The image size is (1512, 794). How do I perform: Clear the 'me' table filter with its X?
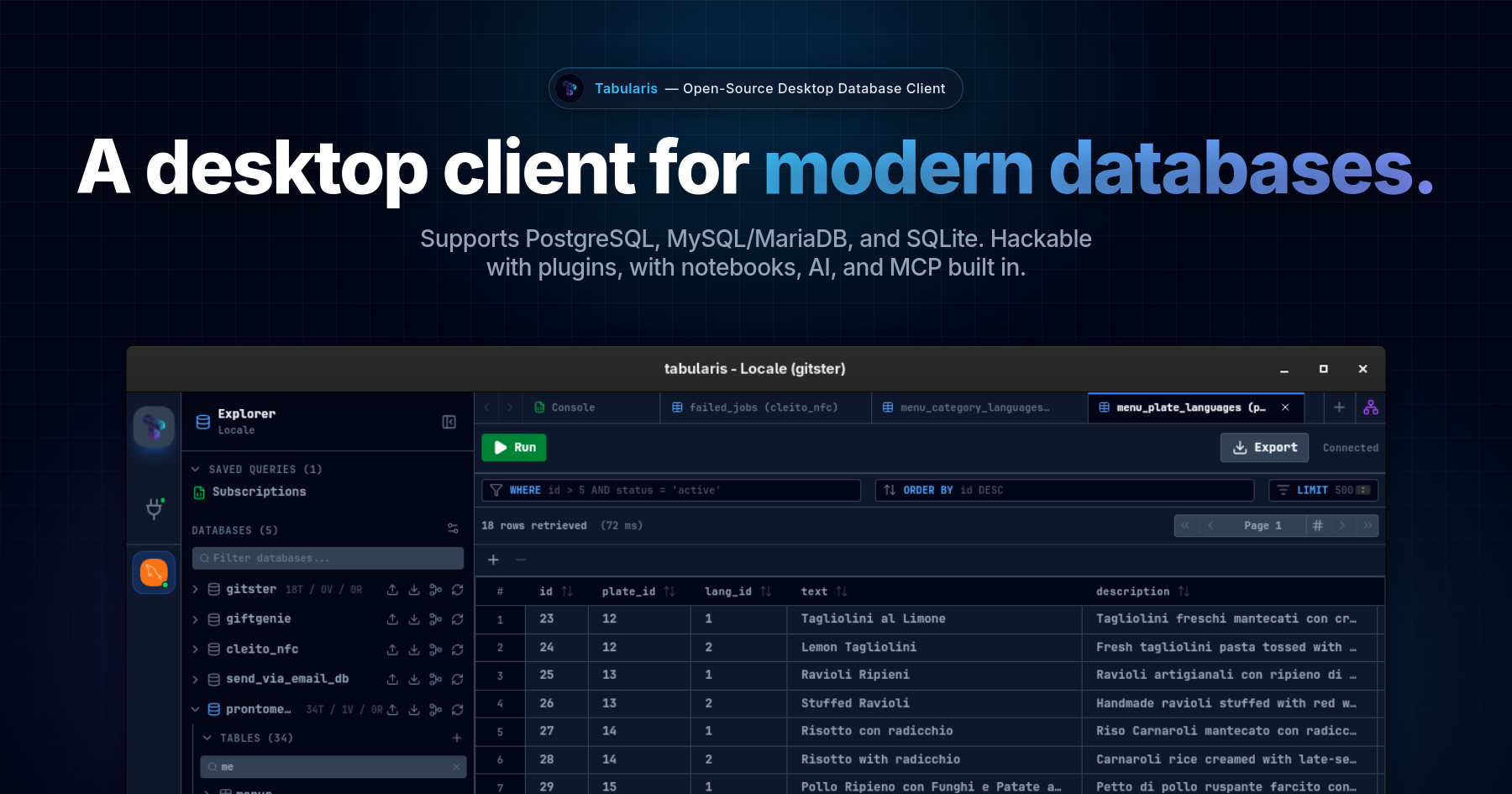456,766
